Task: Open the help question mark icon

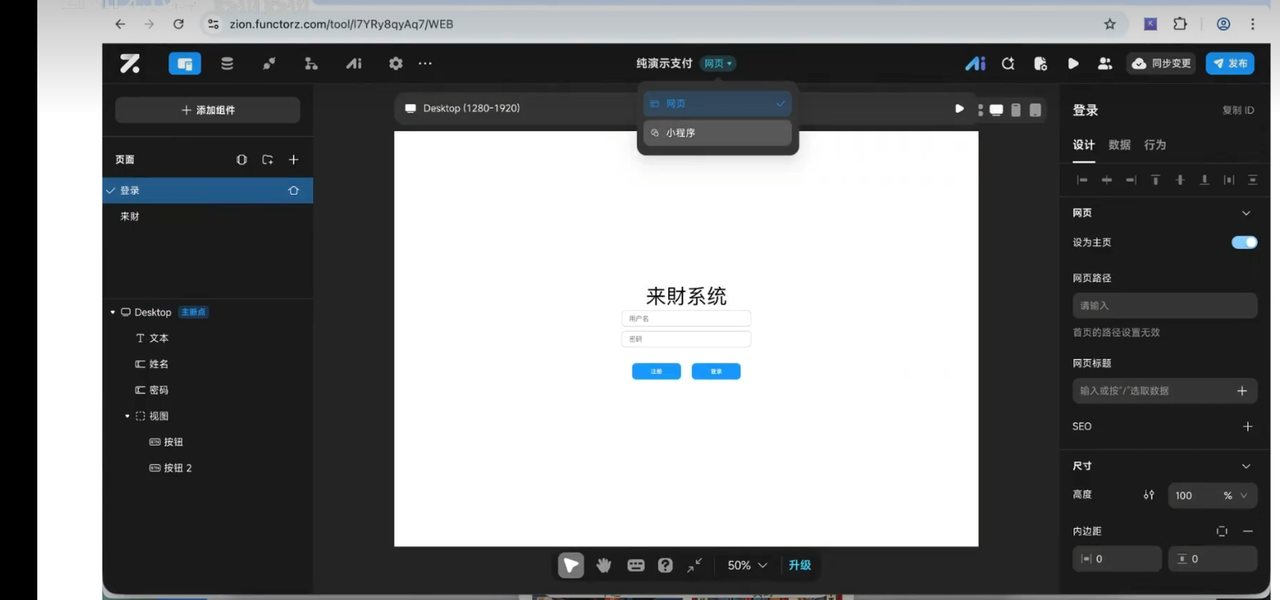Action: click(x=665, y=565)
